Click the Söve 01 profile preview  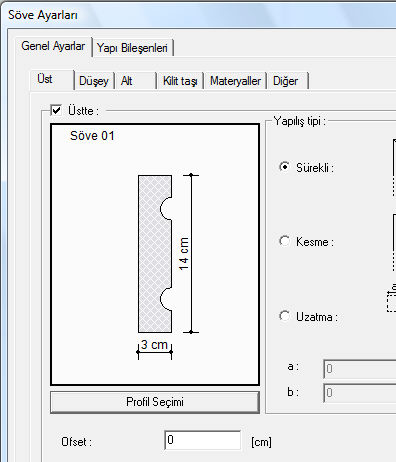click(155, 254)
